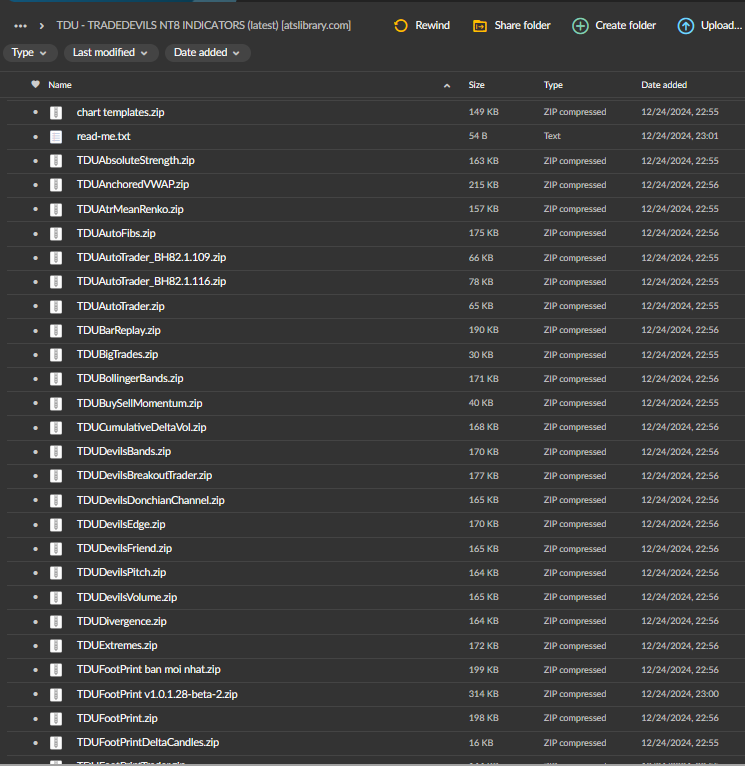Open the breadcrumb ellipsis menu
745x766 pixels.
click(x=20, y=25)
